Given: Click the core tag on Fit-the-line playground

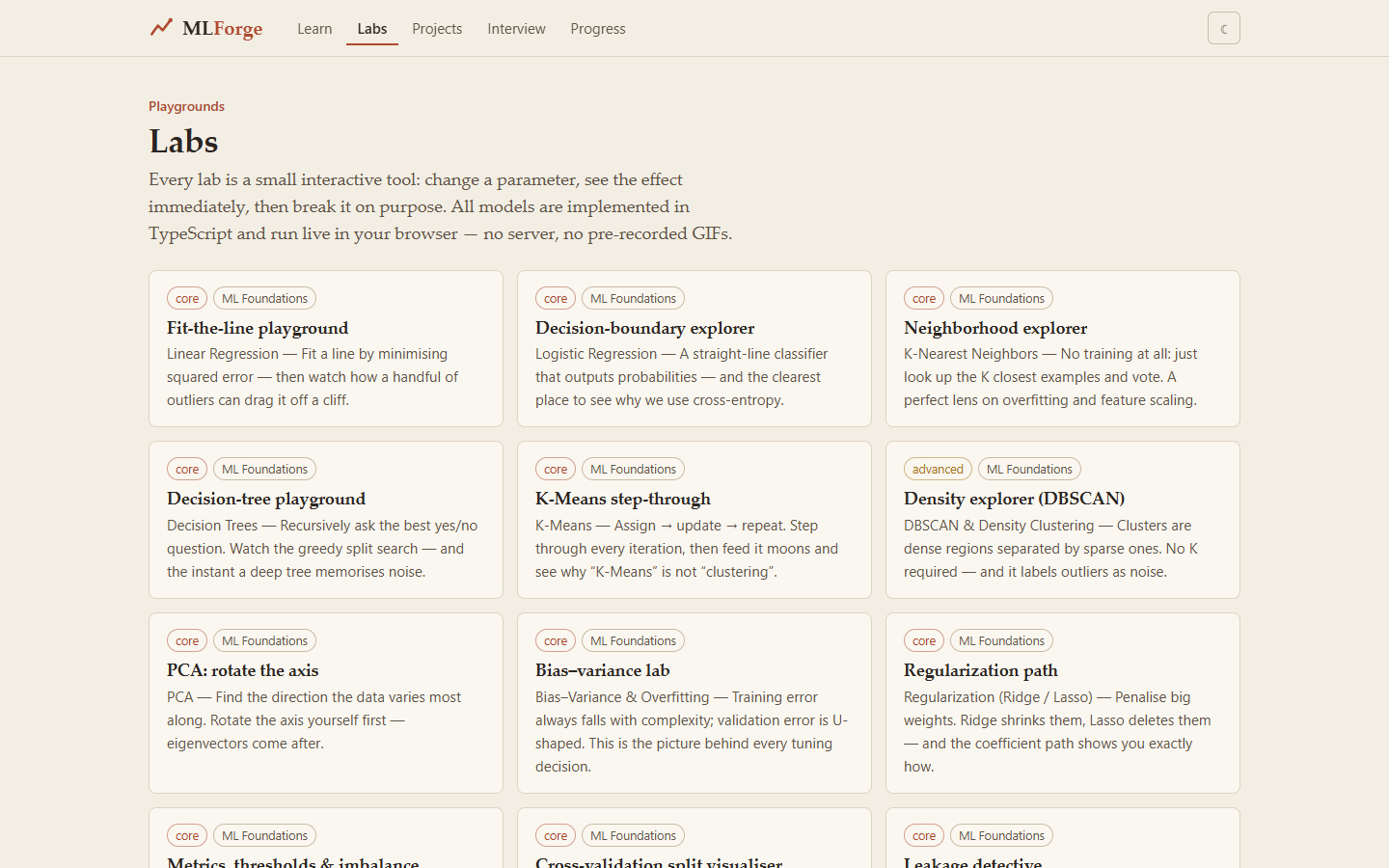Looking at the screenshot, I should [x=187, y=299].
